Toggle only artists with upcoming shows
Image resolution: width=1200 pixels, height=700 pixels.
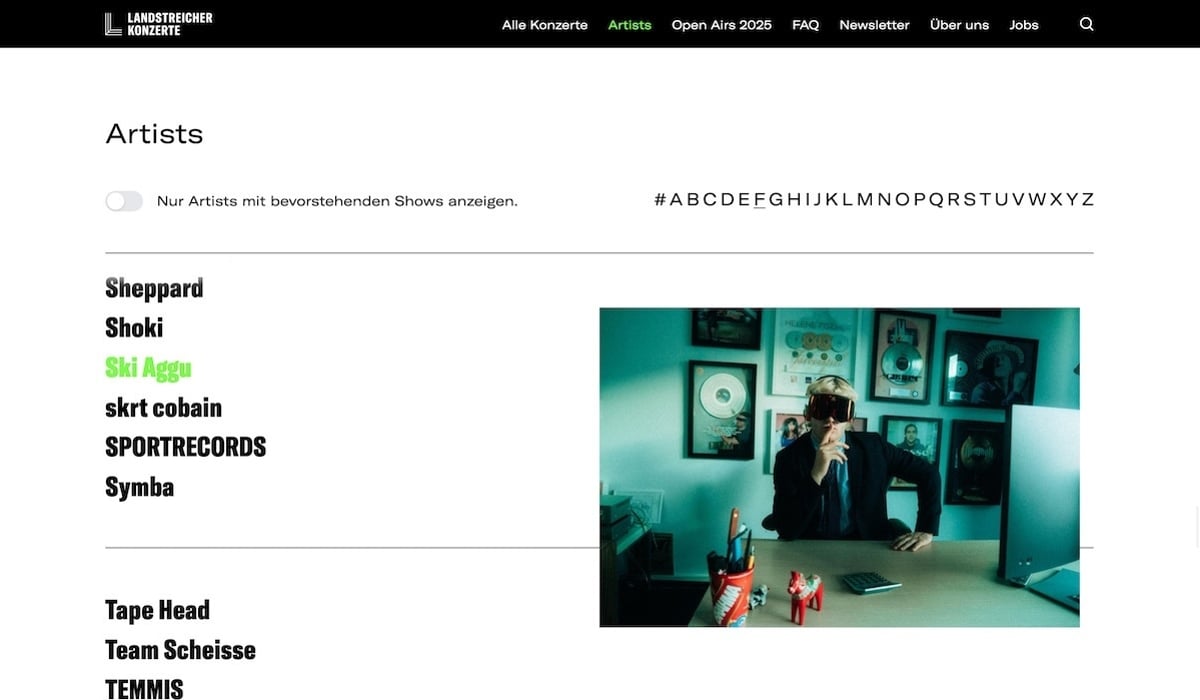coord(124,201)
